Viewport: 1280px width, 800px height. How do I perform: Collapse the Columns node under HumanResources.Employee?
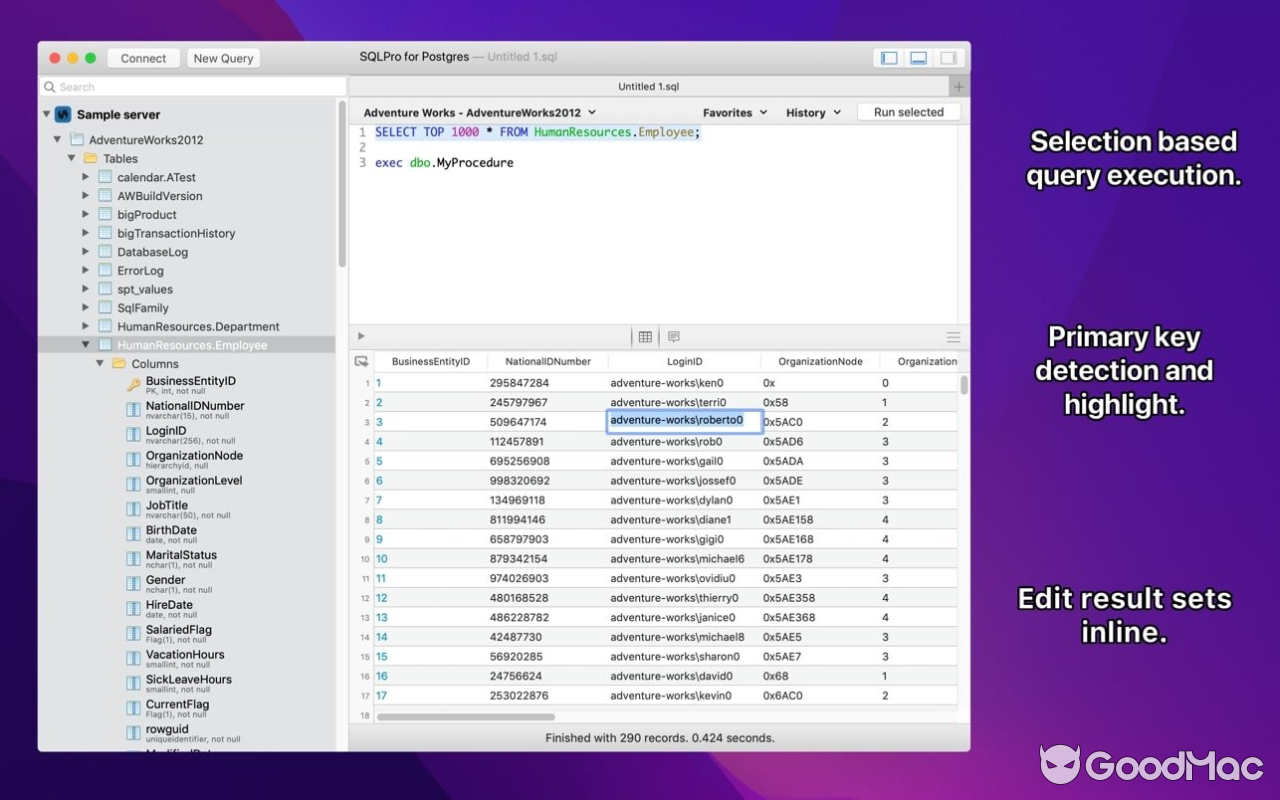pos(99,363)
